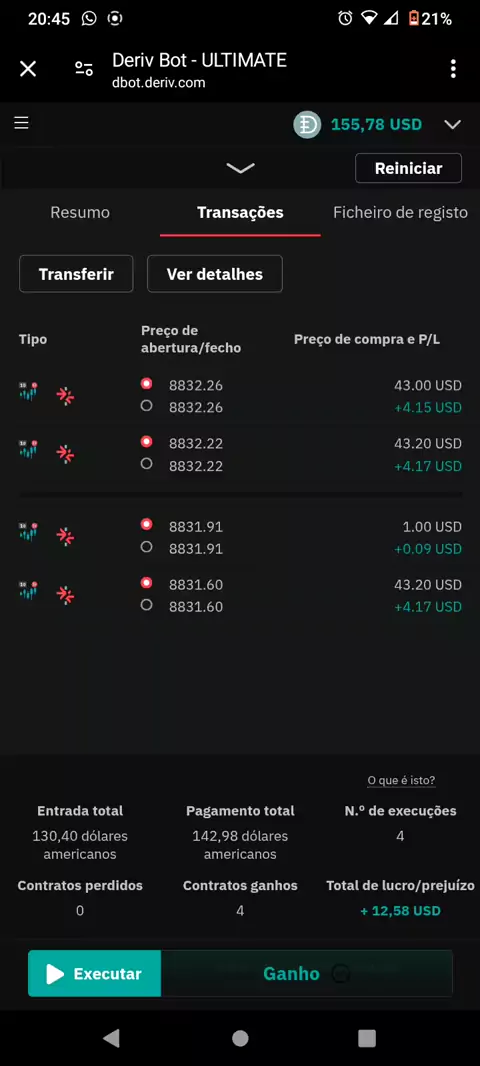Screen dimensions: 480x1066
Task: Click the market icon of the 8832.26 trade
Action: point(29,393)
